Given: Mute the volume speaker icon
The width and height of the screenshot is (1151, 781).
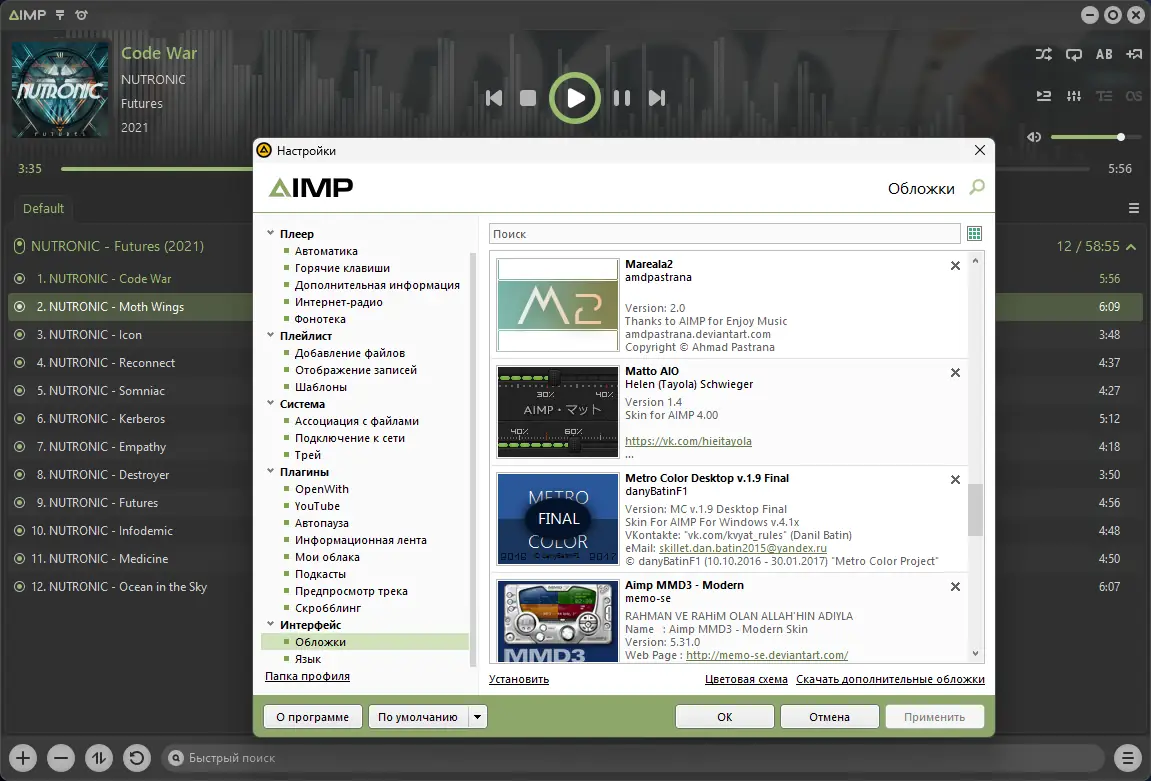Looking at the screenshot, I should (x=1034, y=137).
